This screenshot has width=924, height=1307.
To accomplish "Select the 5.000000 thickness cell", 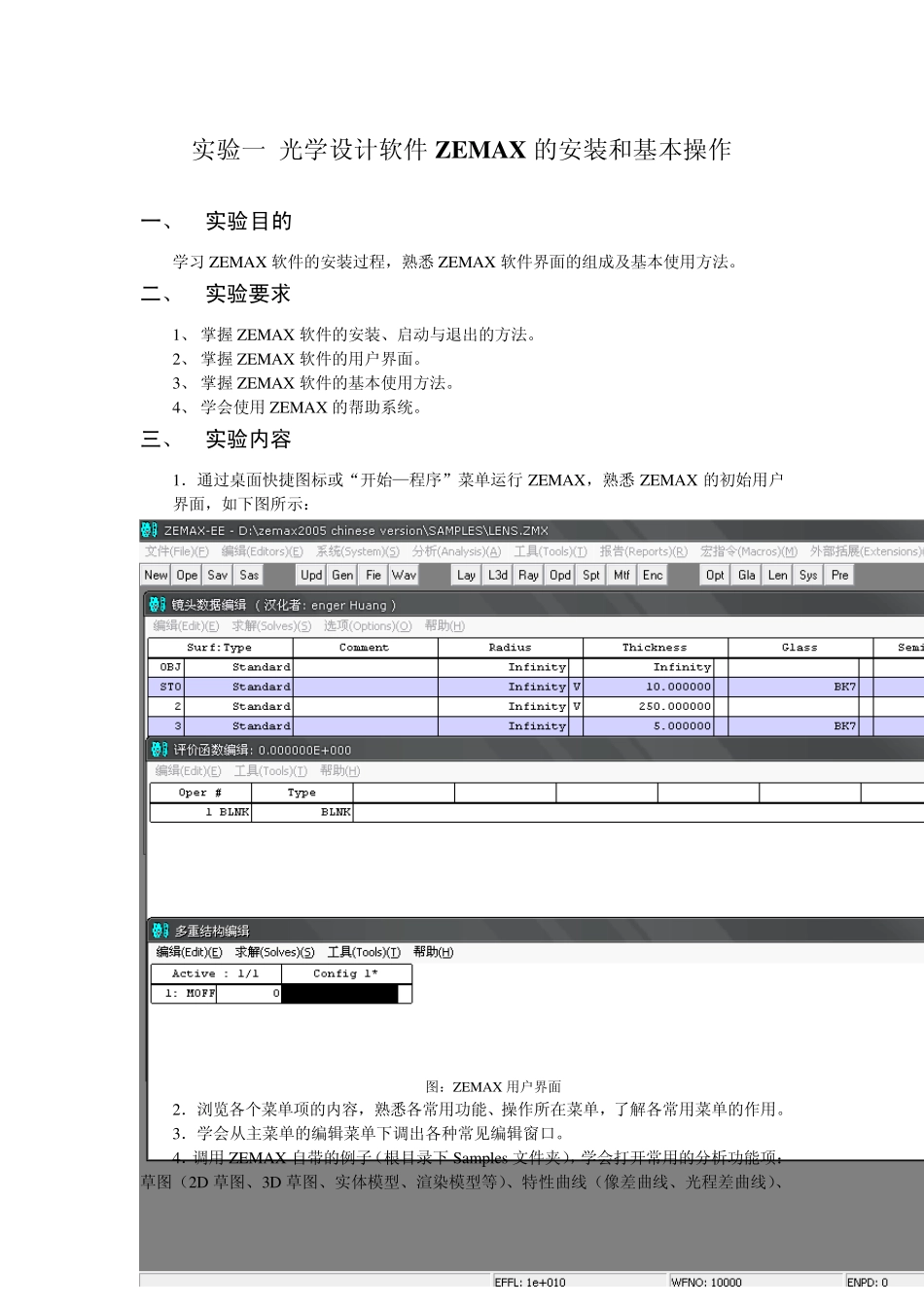I will (649, 726).
